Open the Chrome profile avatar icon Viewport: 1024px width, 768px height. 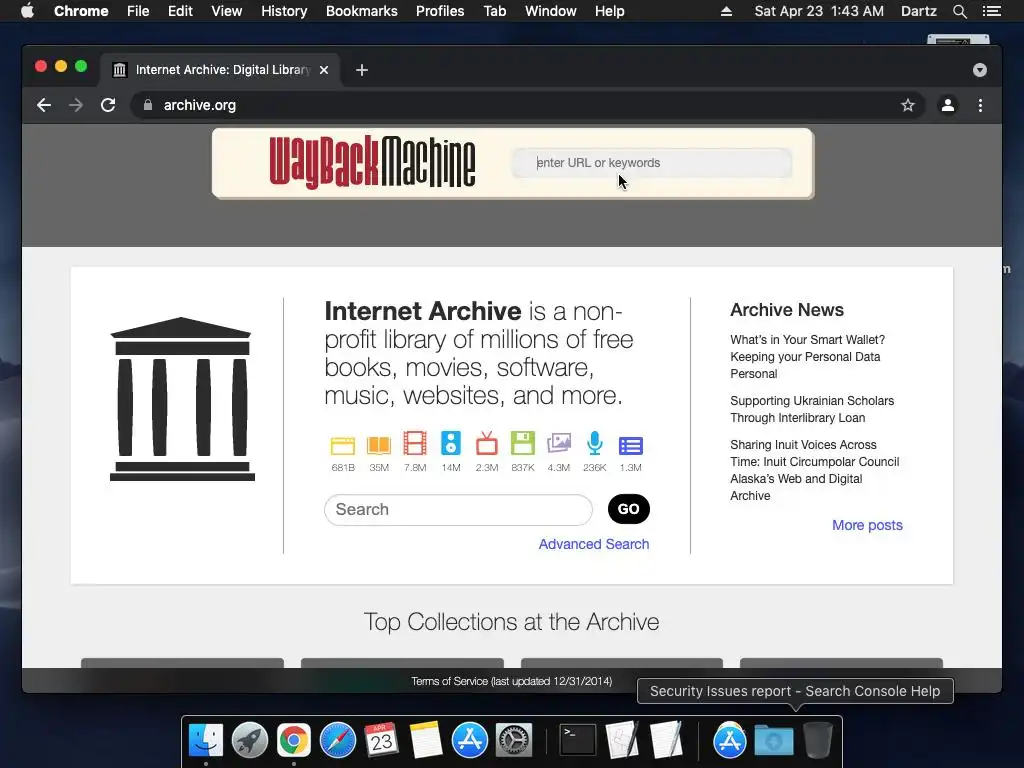948,105
